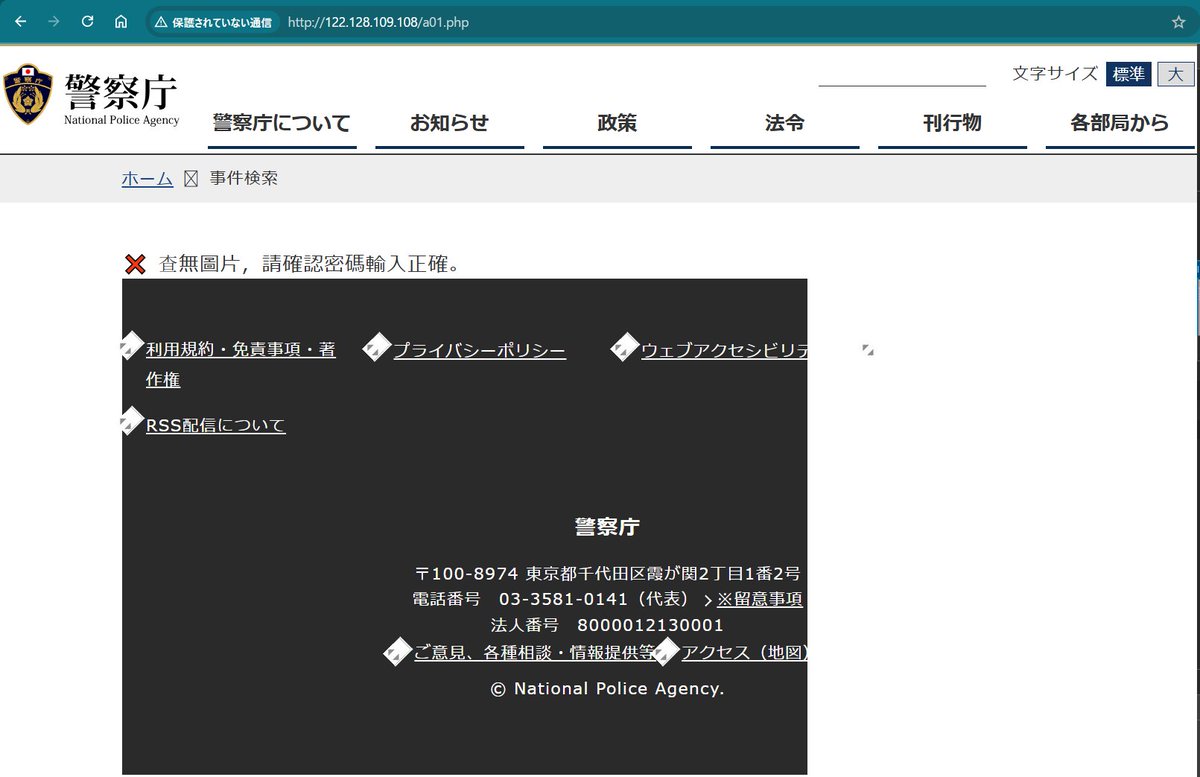Click the small broken image outside the footer
Image resolution: width=1200 pixels, height=777 pixels.
[867, 350]
